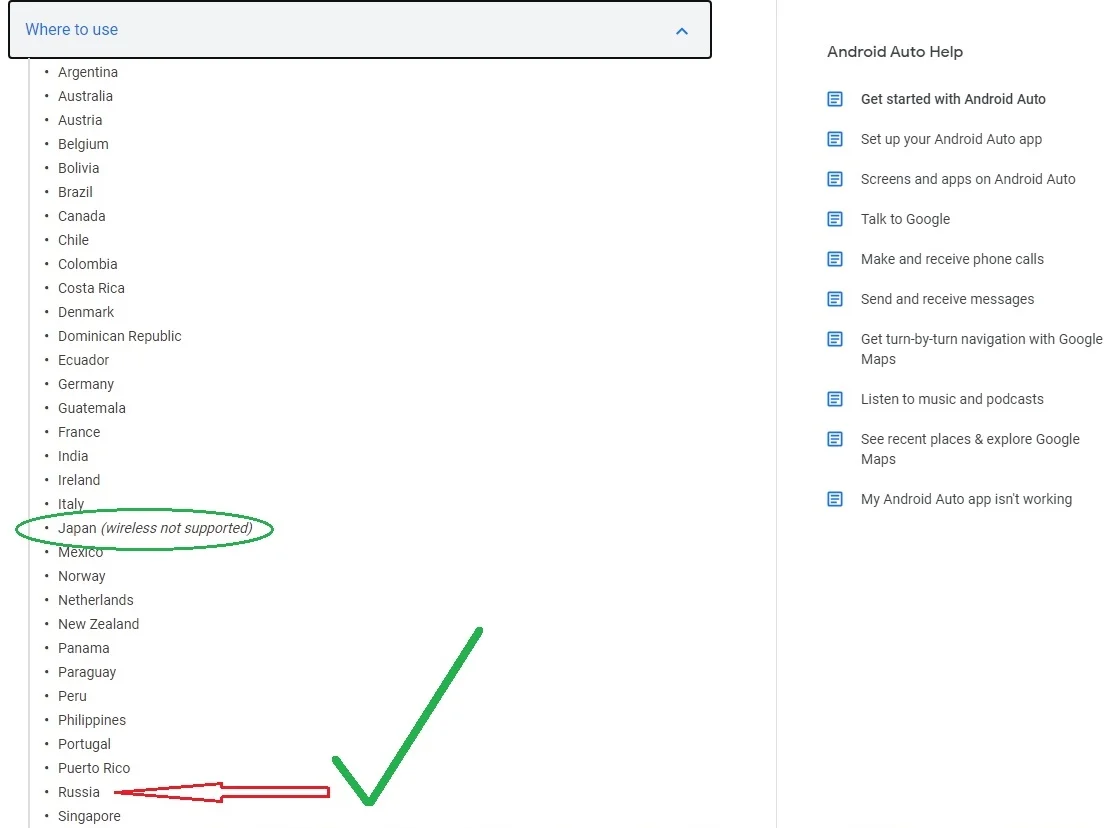Click Belgium in the country list
The image size is (1112, 828).
click(x=83, y=144)
